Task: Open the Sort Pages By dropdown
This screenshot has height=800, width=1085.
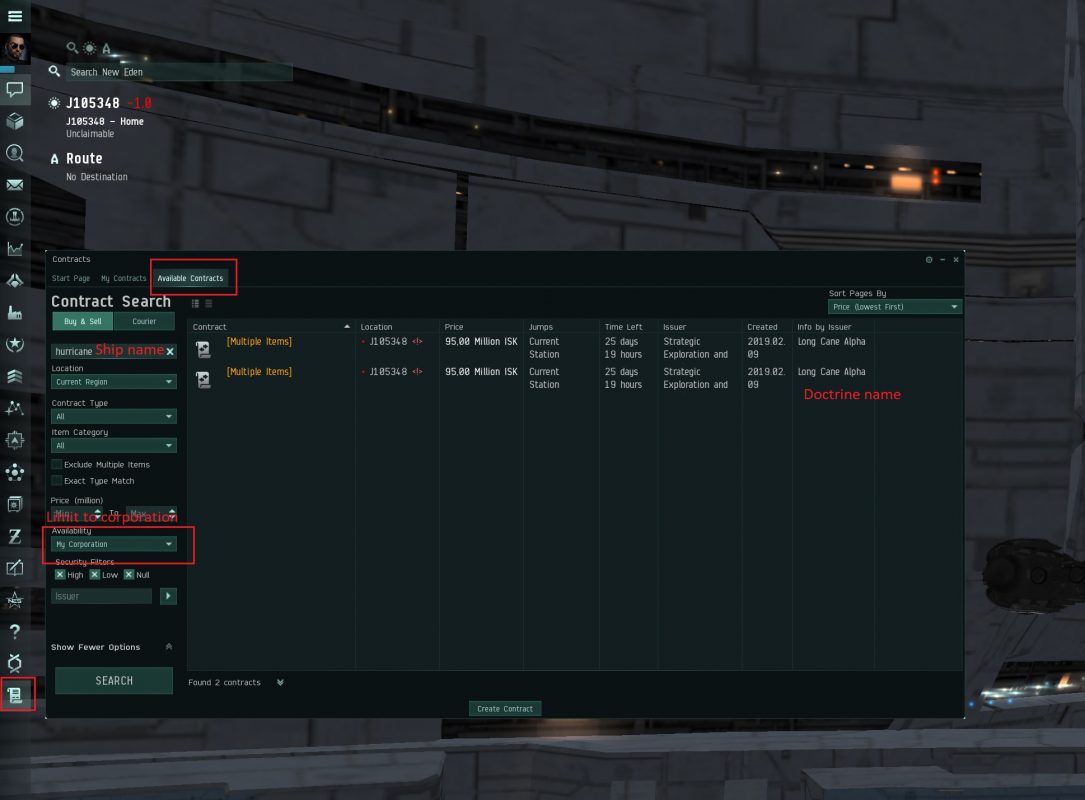Action: [895, 307]
